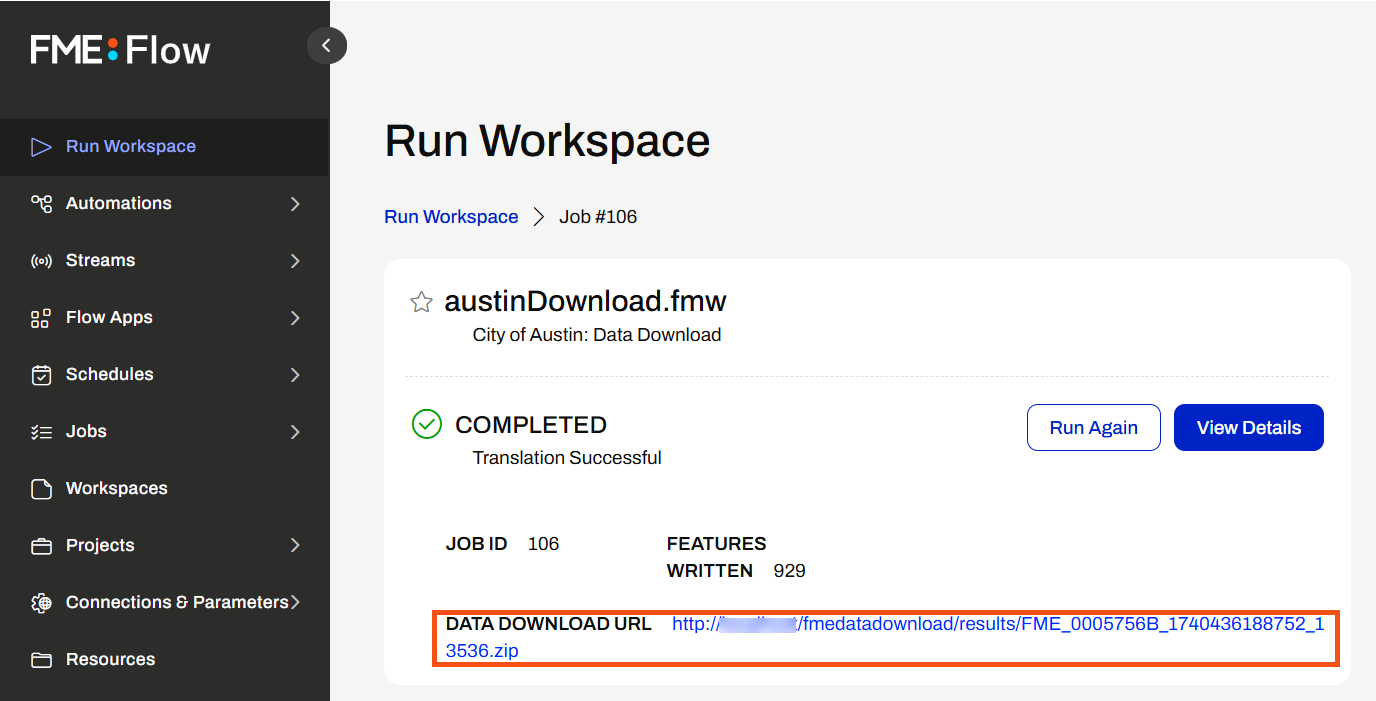Click the COMPLETED status text

pyautogui.click(x=531, y=425)
